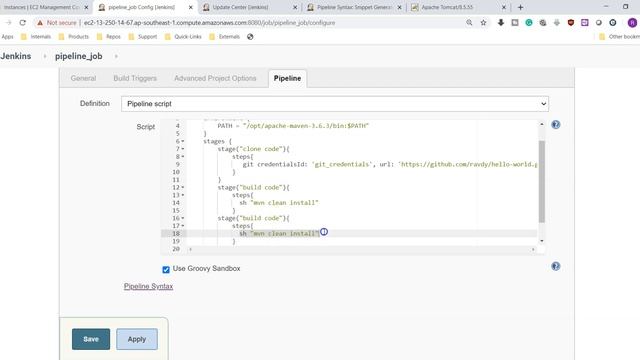
Task: Expand the pipeline_job breadcrumb arrow
Action: click(x=116, y=56)
